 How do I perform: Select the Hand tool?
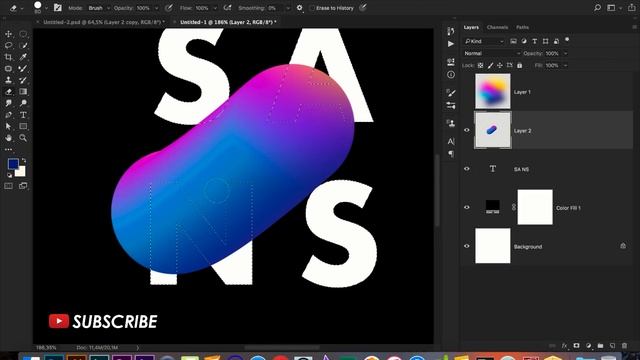coord(8,138)
